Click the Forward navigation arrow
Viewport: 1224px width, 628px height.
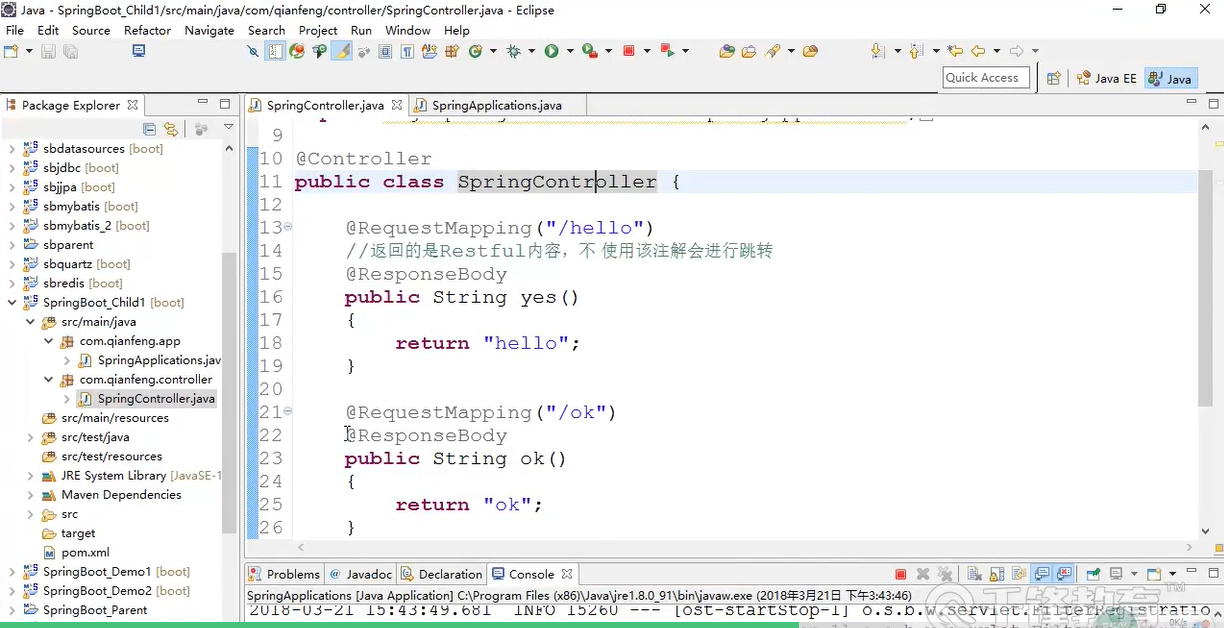[1017, 51]
